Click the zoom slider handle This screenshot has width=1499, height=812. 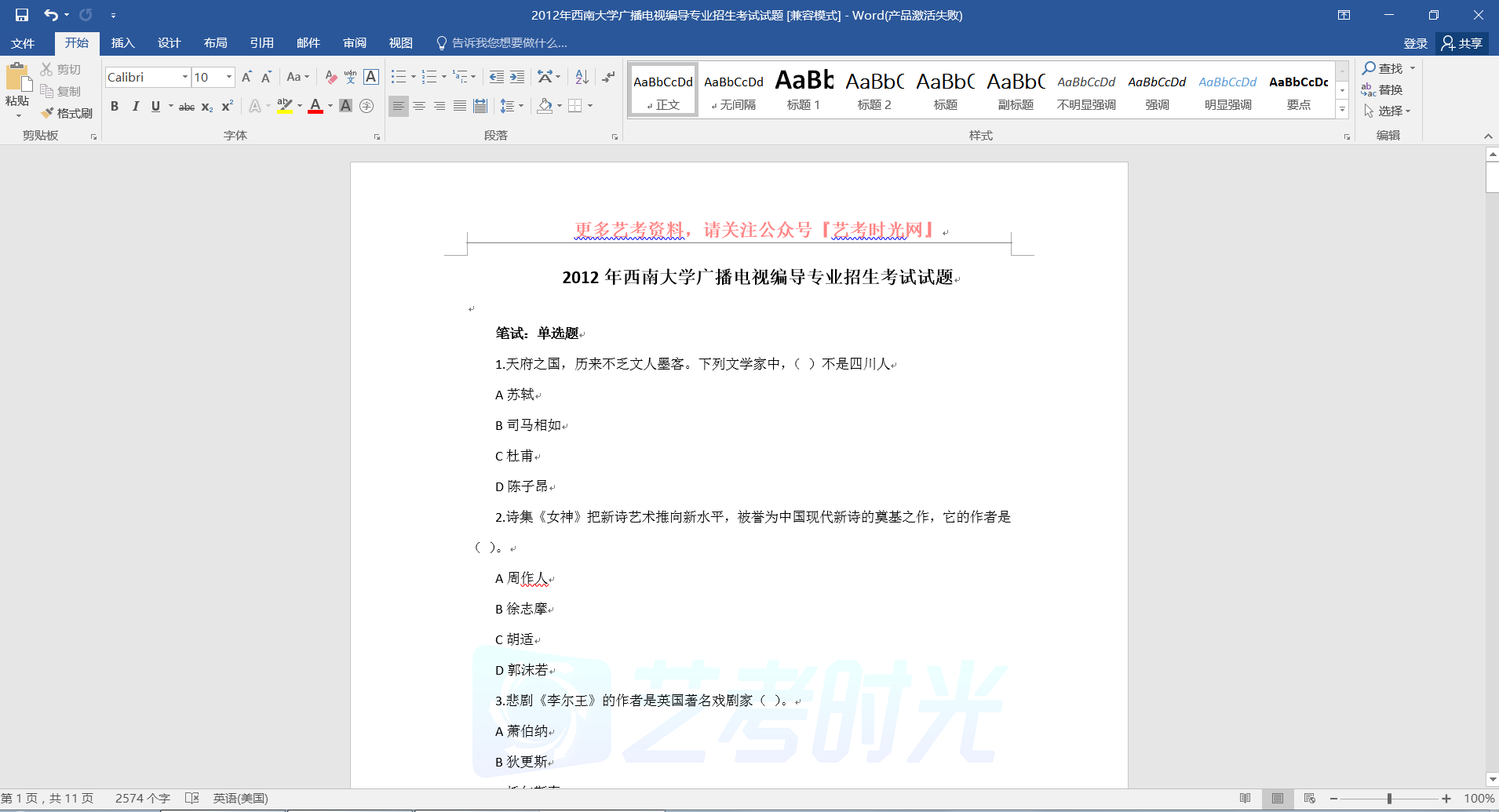1389,799
